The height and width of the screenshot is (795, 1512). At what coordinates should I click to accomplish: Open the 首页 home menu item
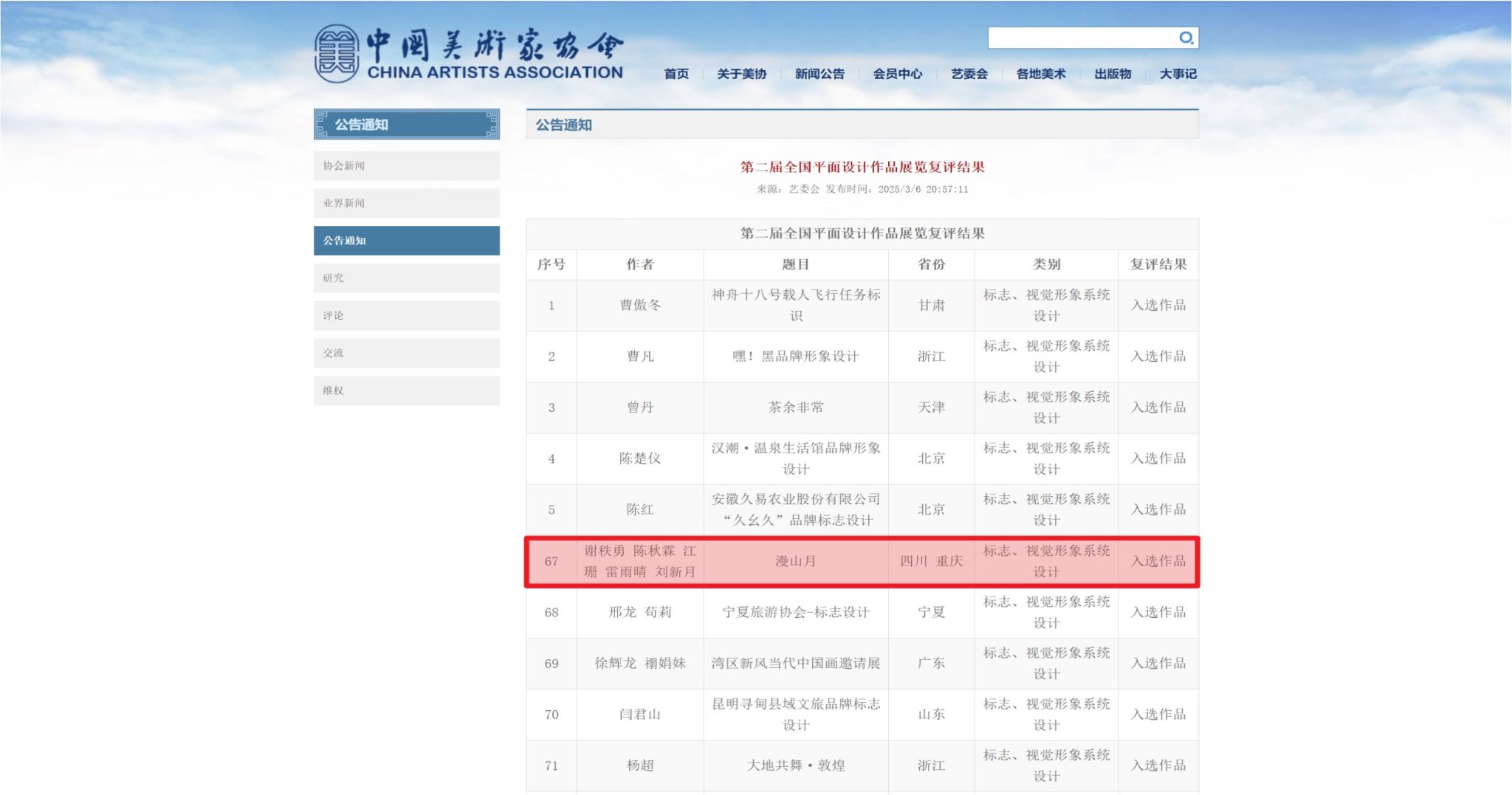point(676,74)
